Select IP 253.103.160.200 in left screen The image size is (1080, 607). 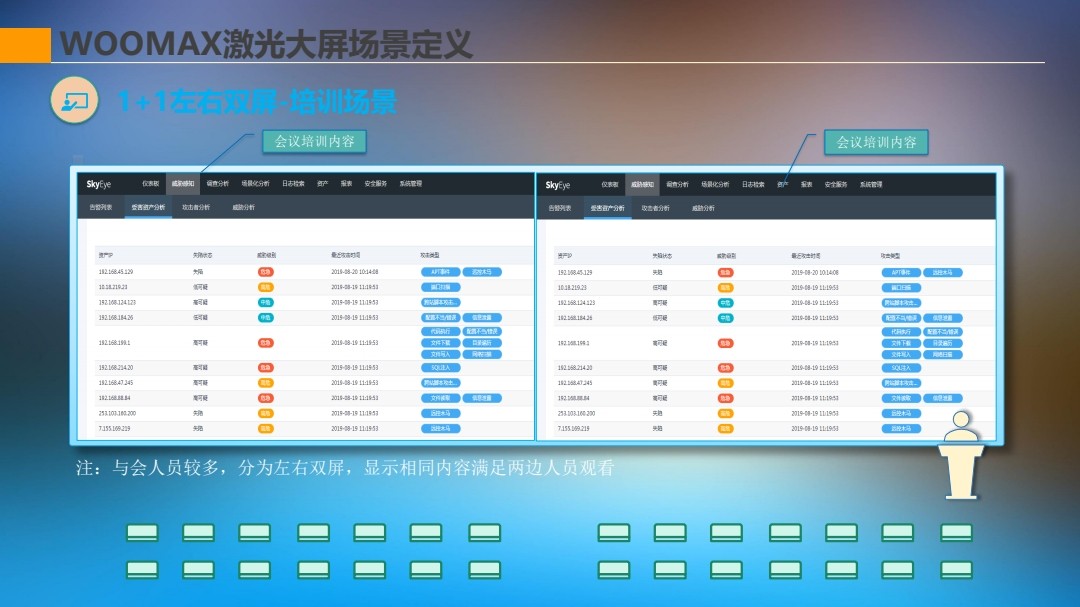[117, 413]
